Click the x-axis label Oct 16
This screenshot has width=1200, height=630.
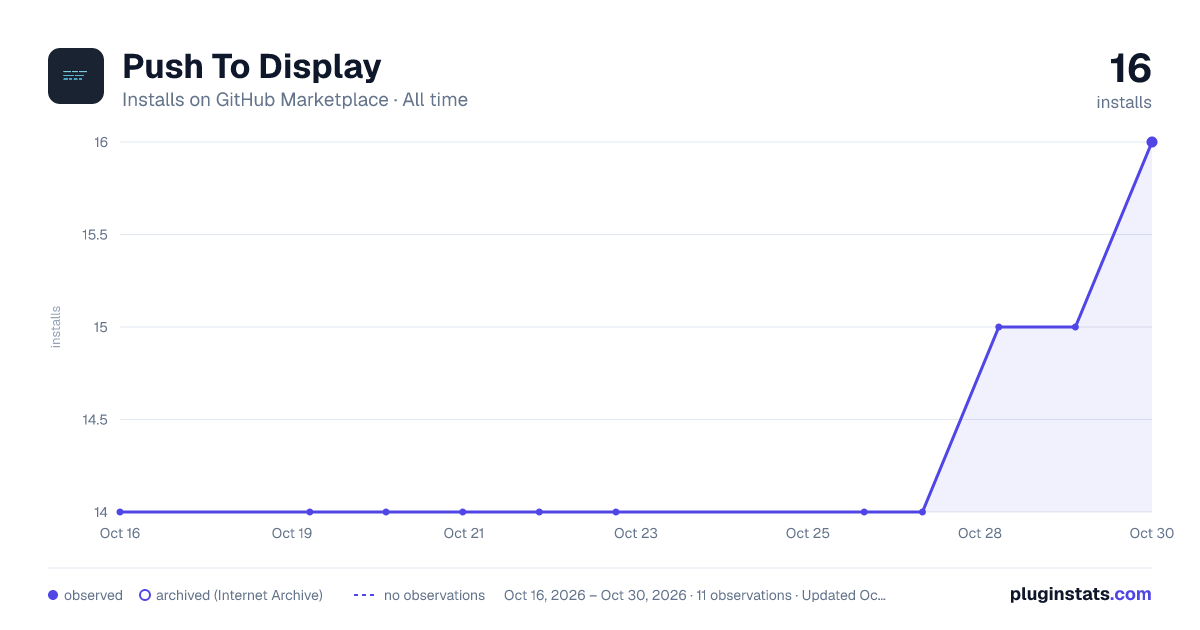[x=120, y=533]
